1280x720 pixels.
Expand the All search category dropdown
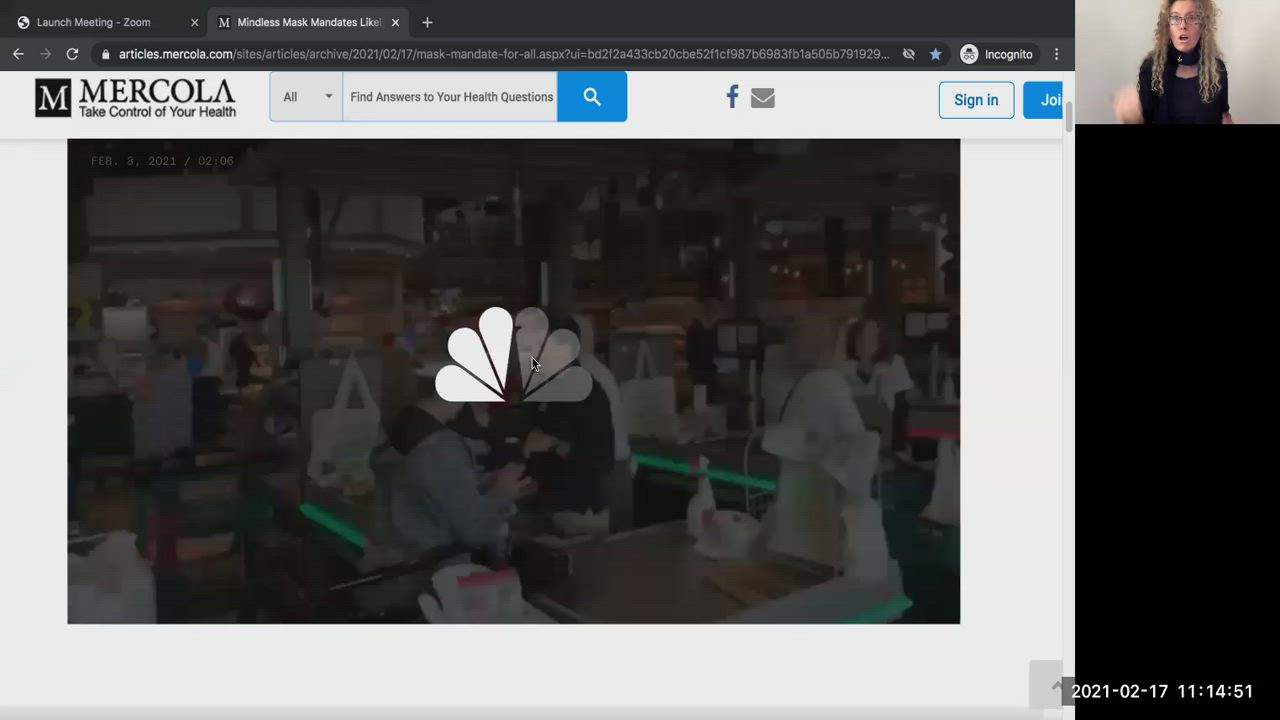coord(306,97)
